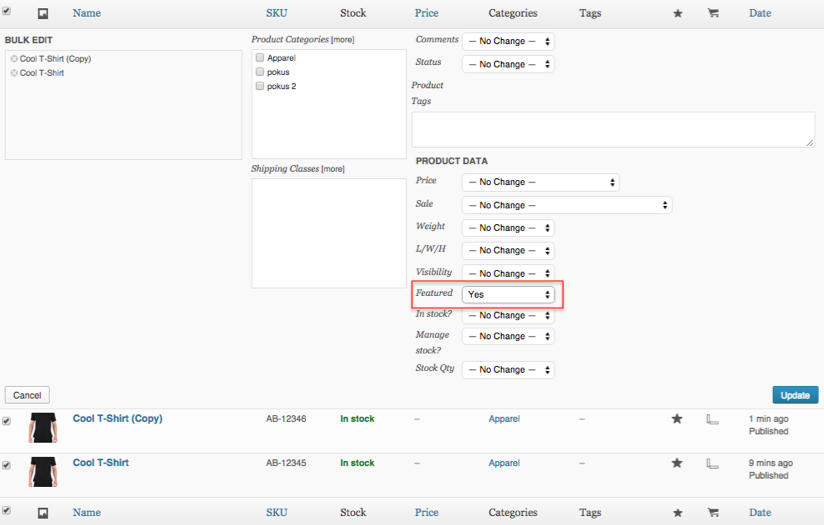Sort products by Date in top header
The height and width of the screenshot is (525, 824).
pos(760,13)
